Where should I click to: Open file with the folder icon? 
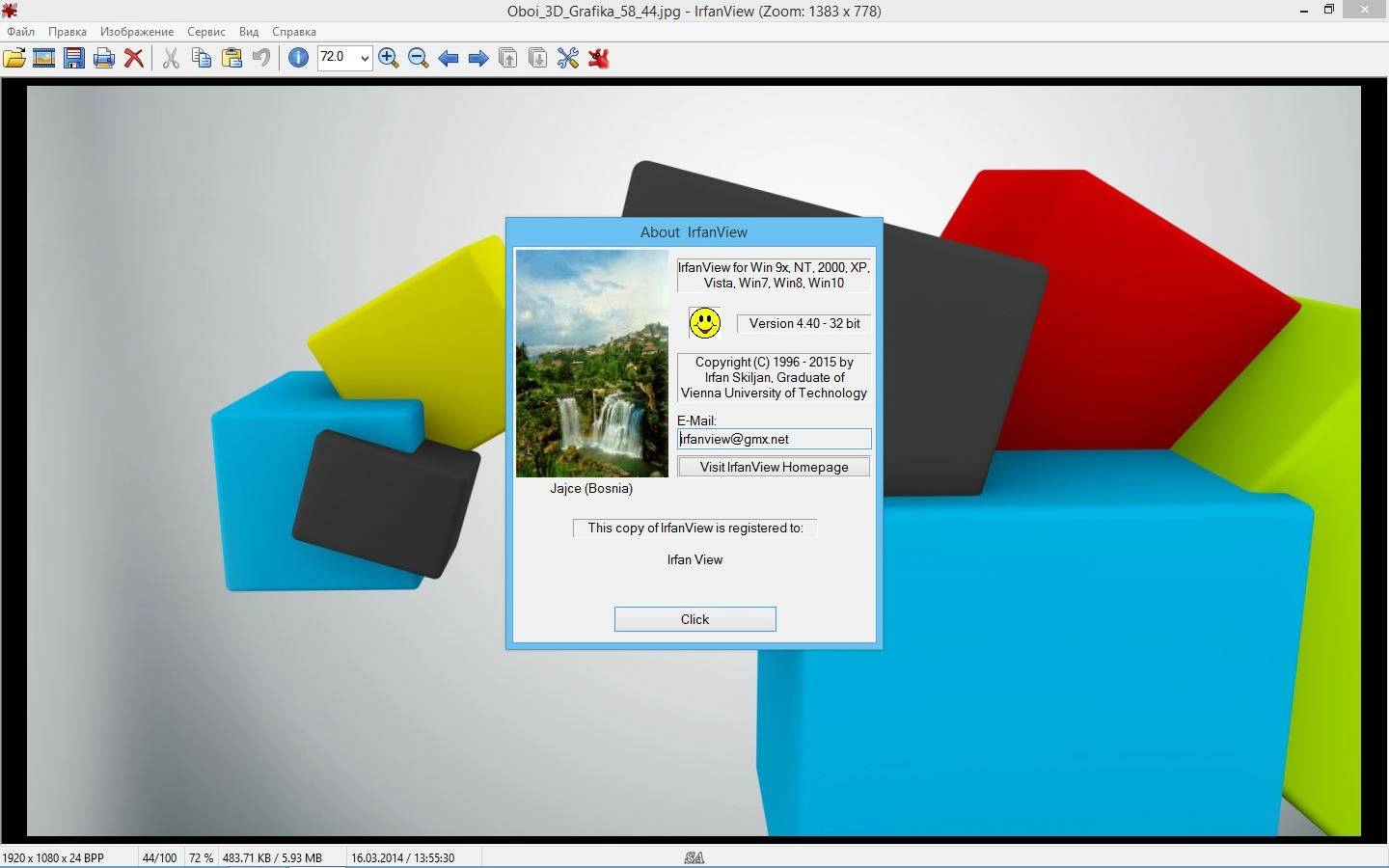point(14,58)
